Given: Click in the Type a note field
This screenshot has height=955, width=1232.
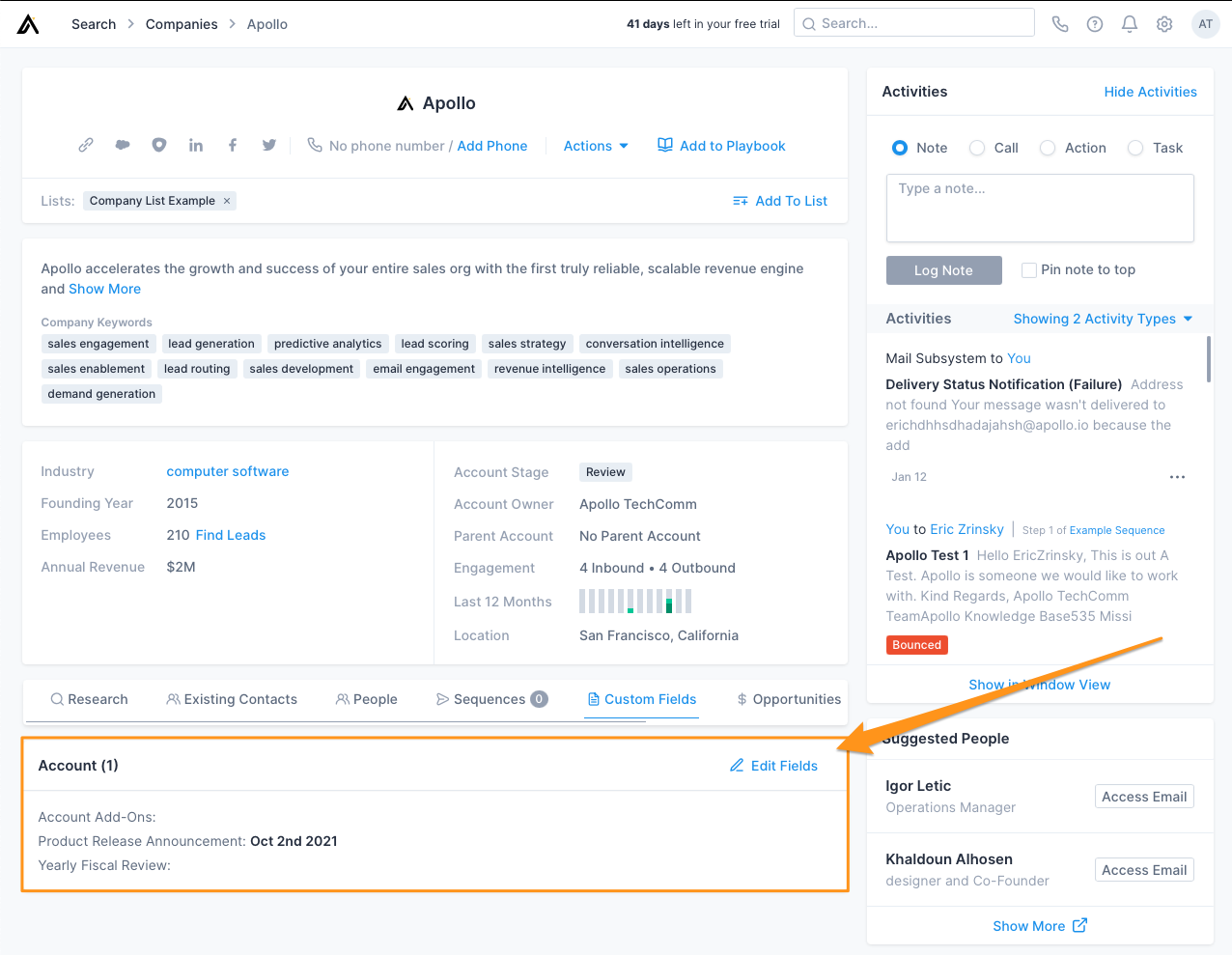Looking at the screenshot, I should pyautogui.click(x=1040, y=208).
